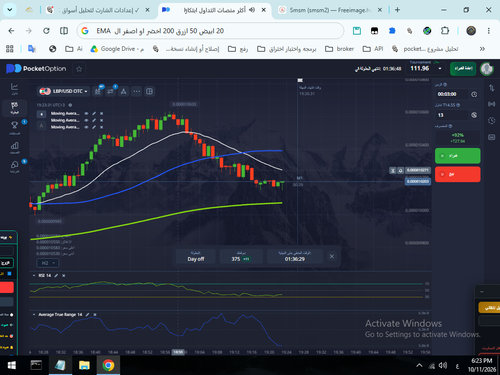Open the multi-chart layout icon
The image size is (500, 375).
click(149, 91)
